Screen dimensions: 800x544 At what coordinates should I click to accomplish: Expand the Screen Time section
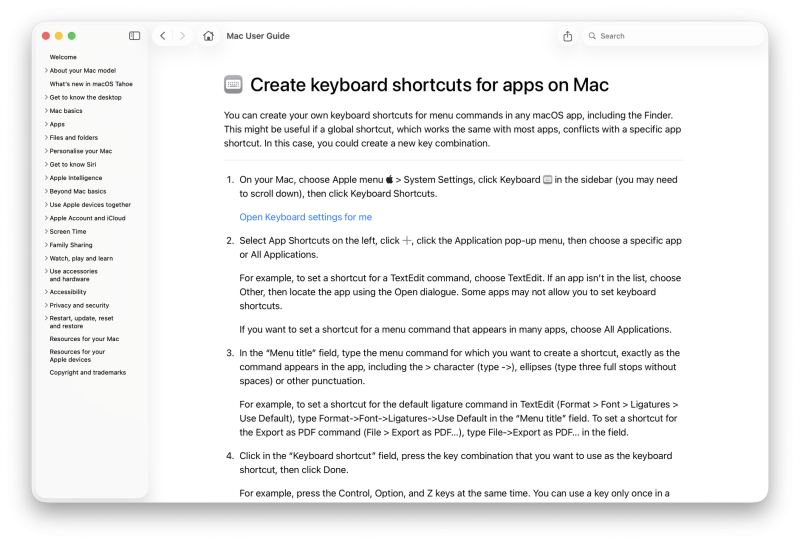[x=46, y=232]
